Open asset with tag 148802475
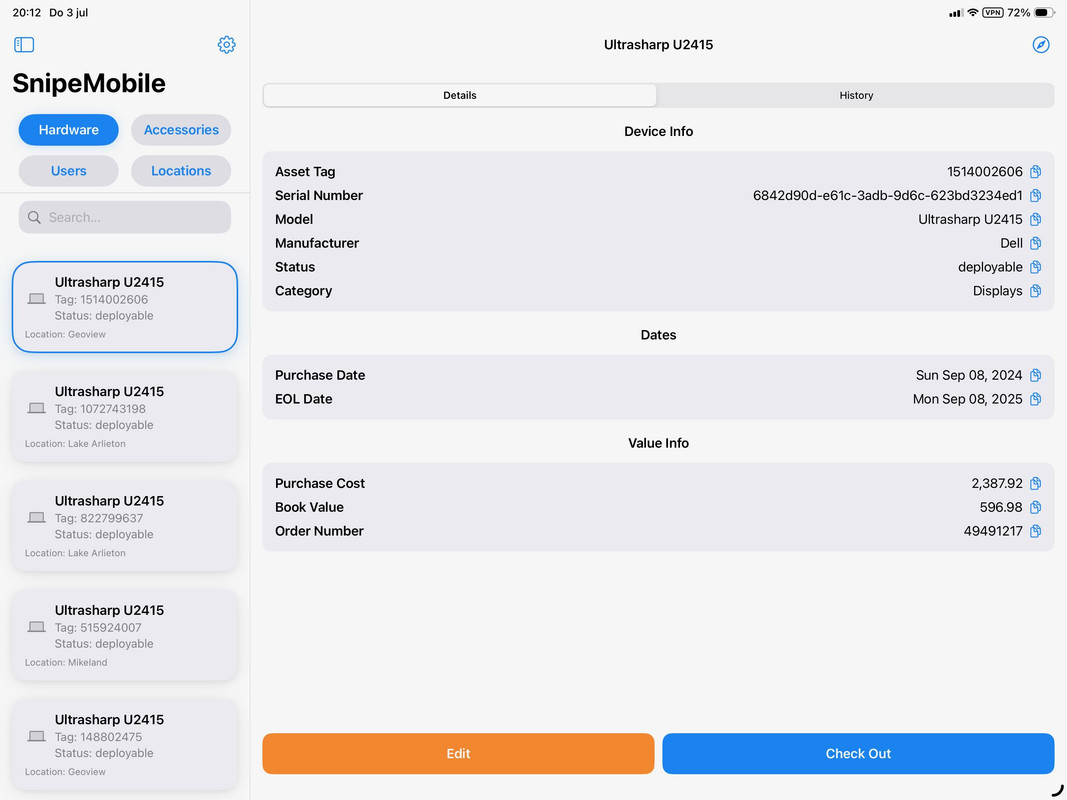 pos(125,745)
